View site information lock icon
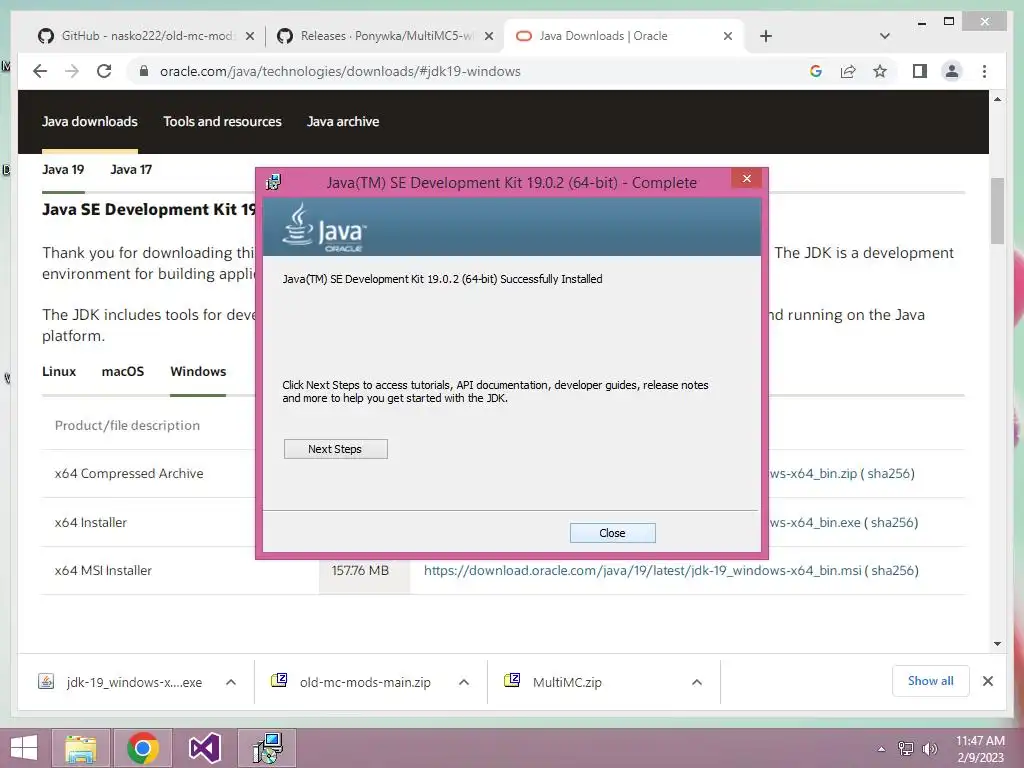The height and width of the screenshot is (768, 1024). point(144,71)
